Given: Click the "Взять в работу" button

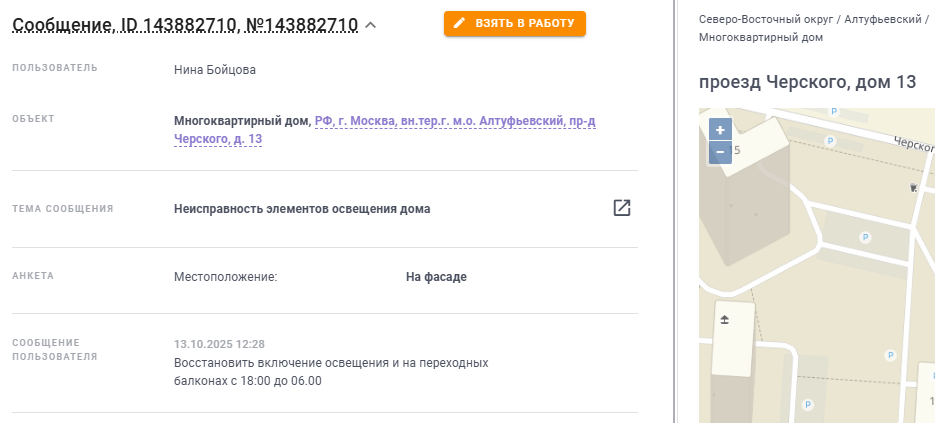Looking at the screenshot, I should coord(515,24).
